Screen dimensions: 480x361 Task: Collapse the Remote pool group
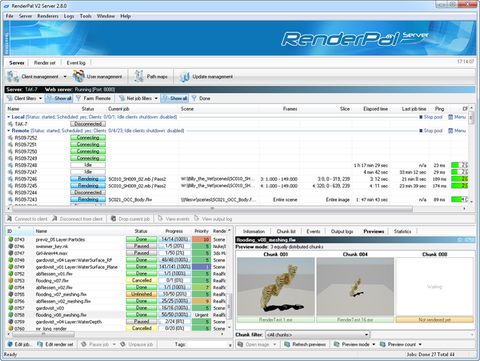(x=9, y=131)
